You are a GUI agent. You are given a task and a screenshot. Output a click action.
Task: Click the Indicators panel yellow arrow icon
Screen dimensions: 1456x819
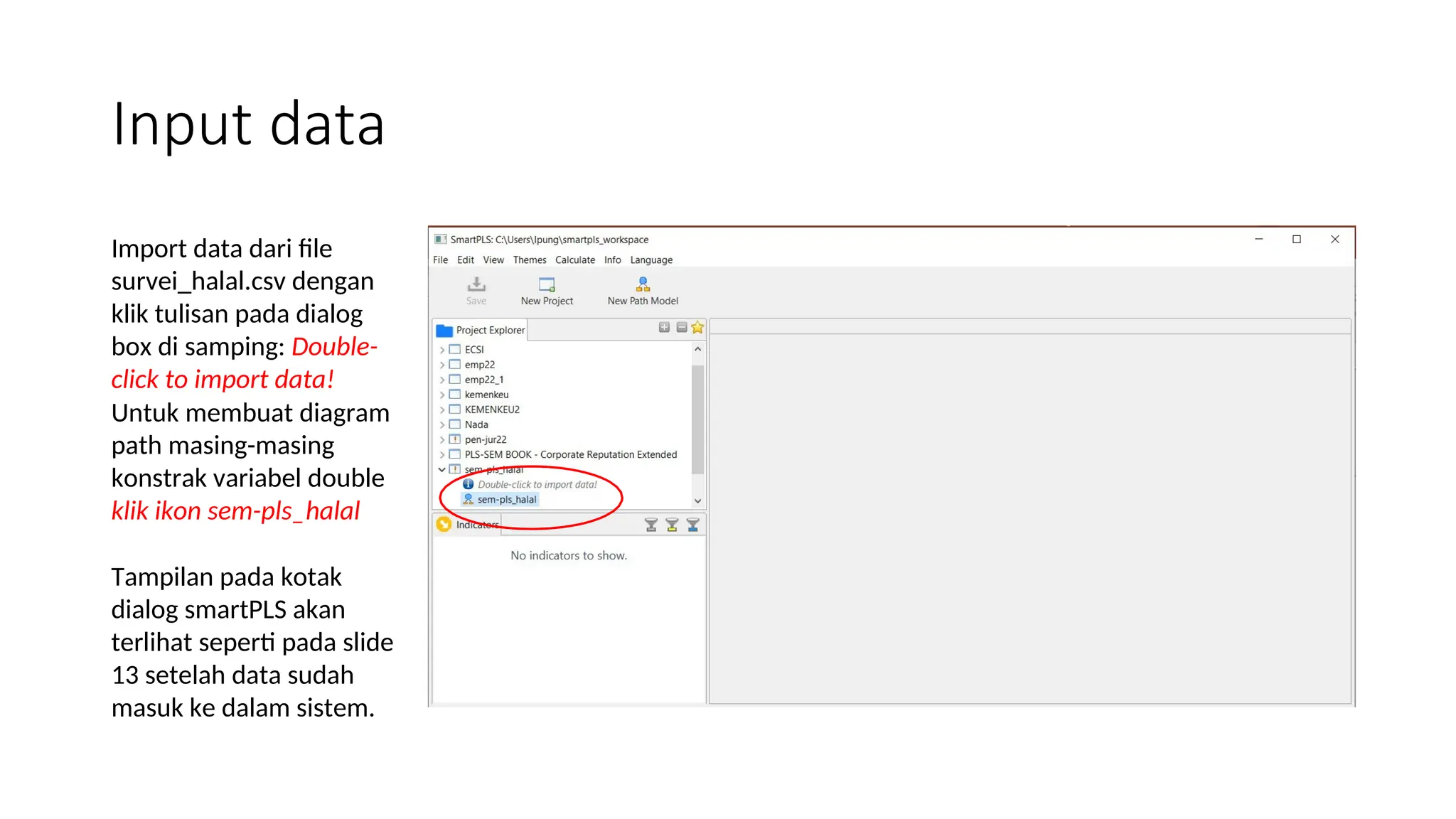coord(444,525)
